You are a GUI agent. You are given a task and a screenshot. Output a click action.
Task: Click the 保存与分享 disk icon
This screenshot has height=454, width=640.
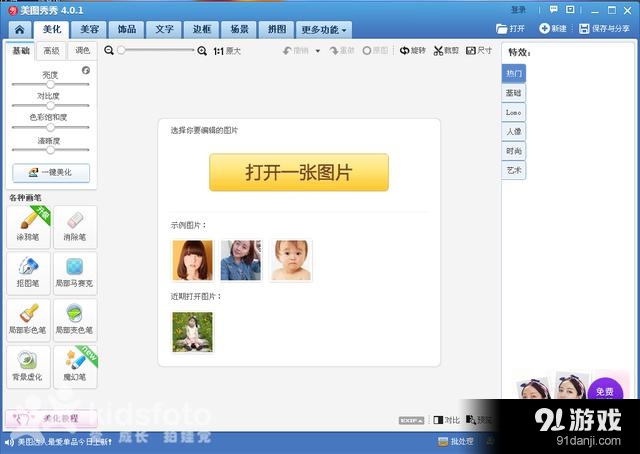coord(584,29)
